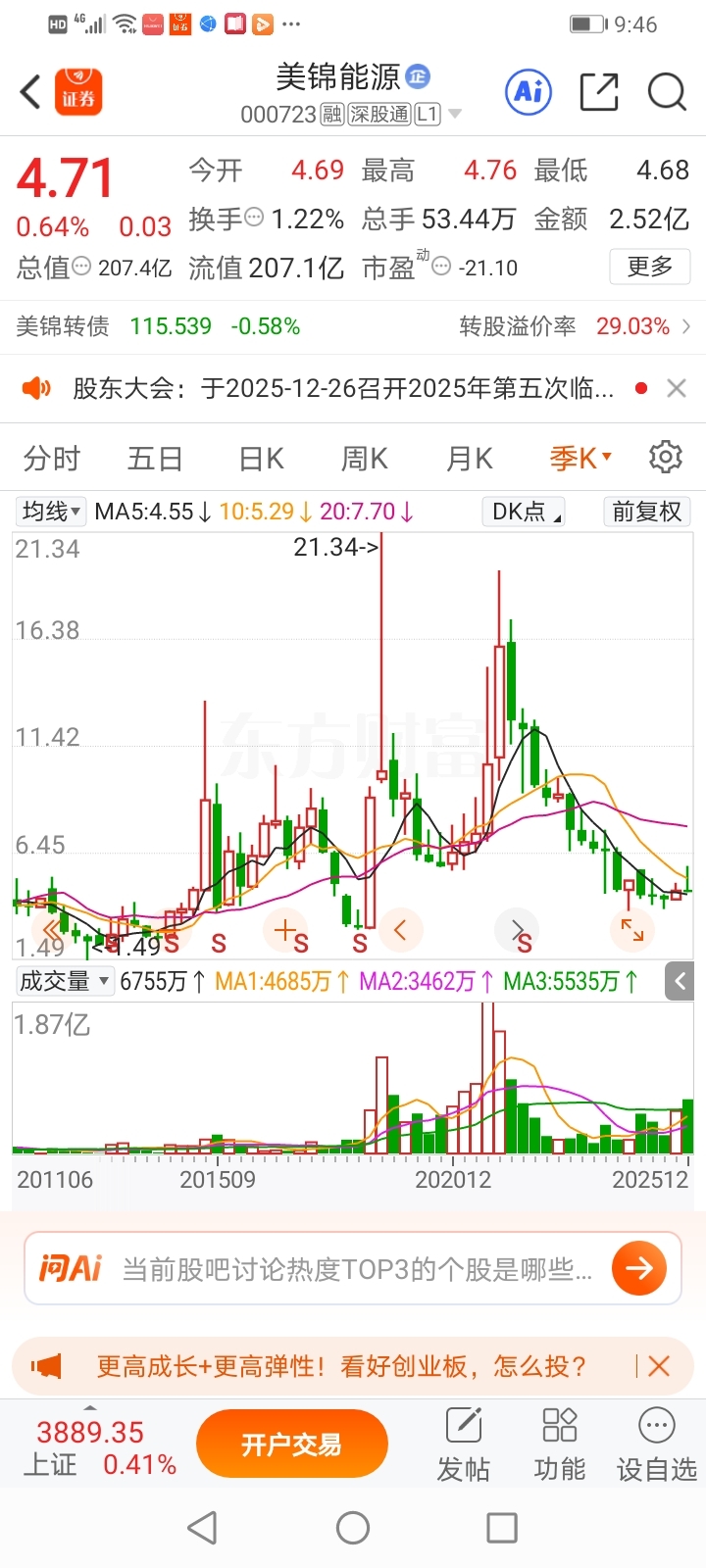Open 转股溢价率 details chevron
This screenshot has height=1568, width=706.
click(686, 326)
